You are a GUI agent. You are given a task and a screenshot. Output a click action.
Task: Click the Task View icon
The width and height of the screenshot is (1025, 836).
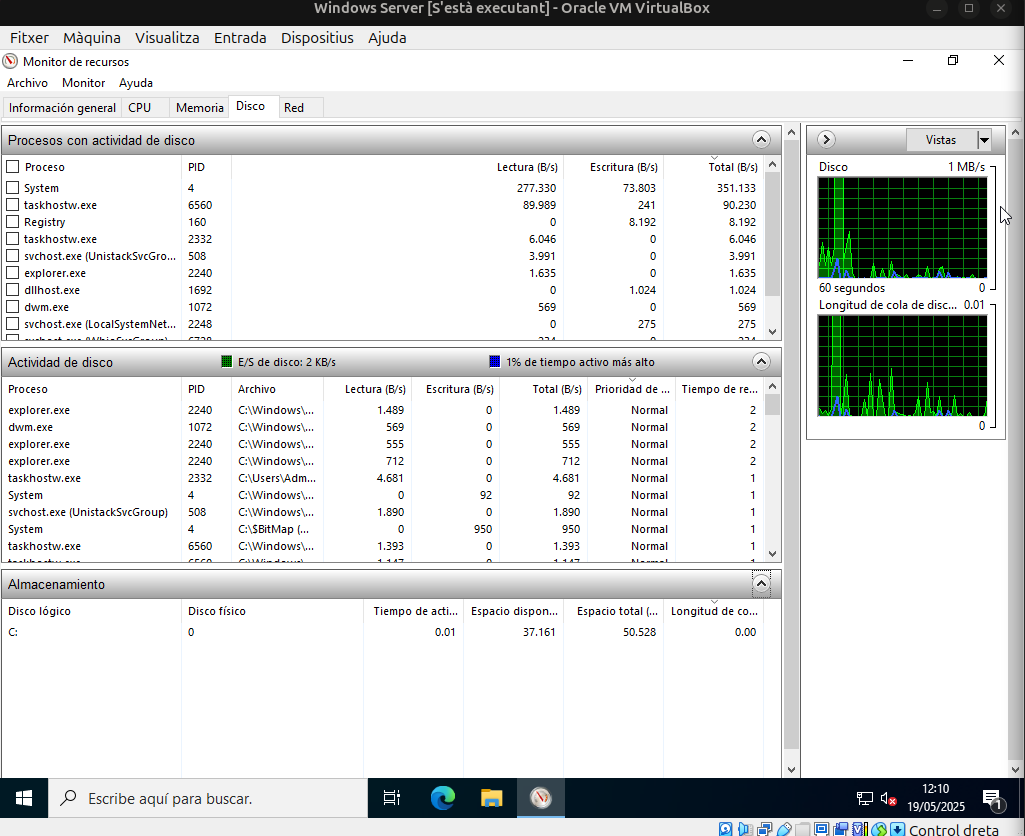point(391,798)
